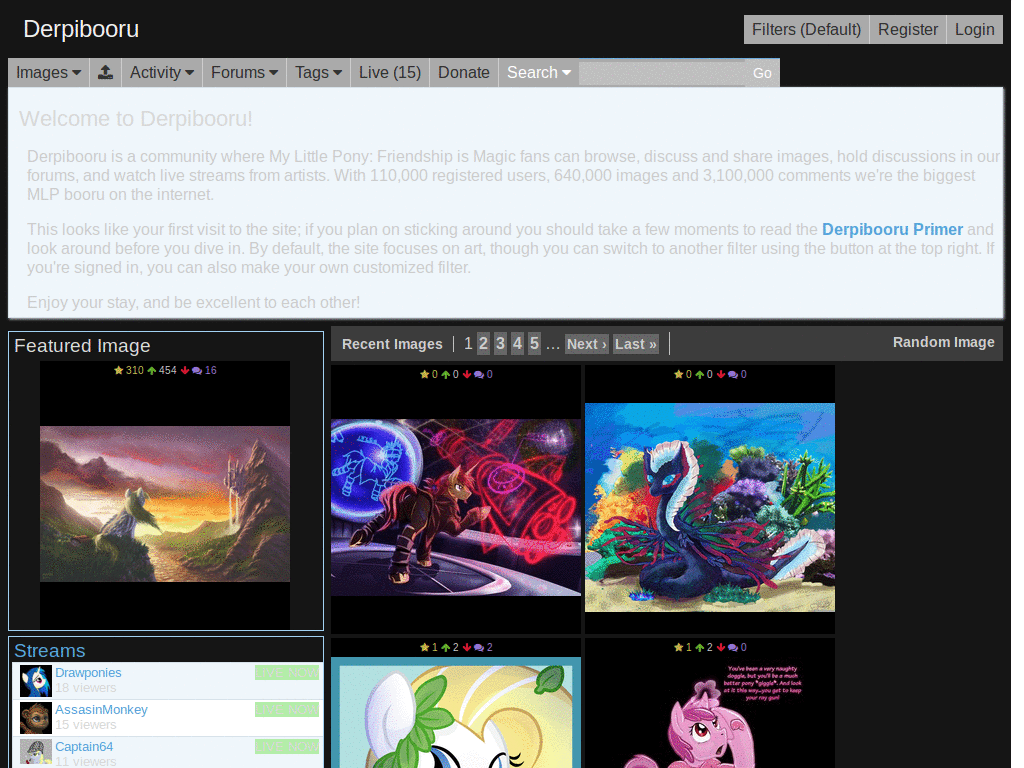
Task: Open the unicorn hologram thumbnail
Action: coord(456,507)
